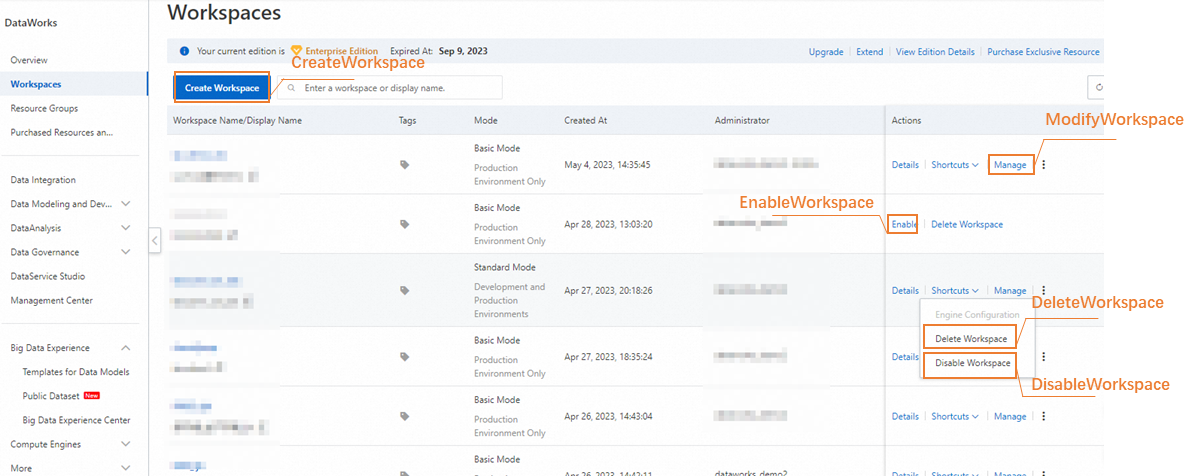Click tag icon in 18:35:24 row
This screenshot has height=476, width=1201.
point(405,356)
